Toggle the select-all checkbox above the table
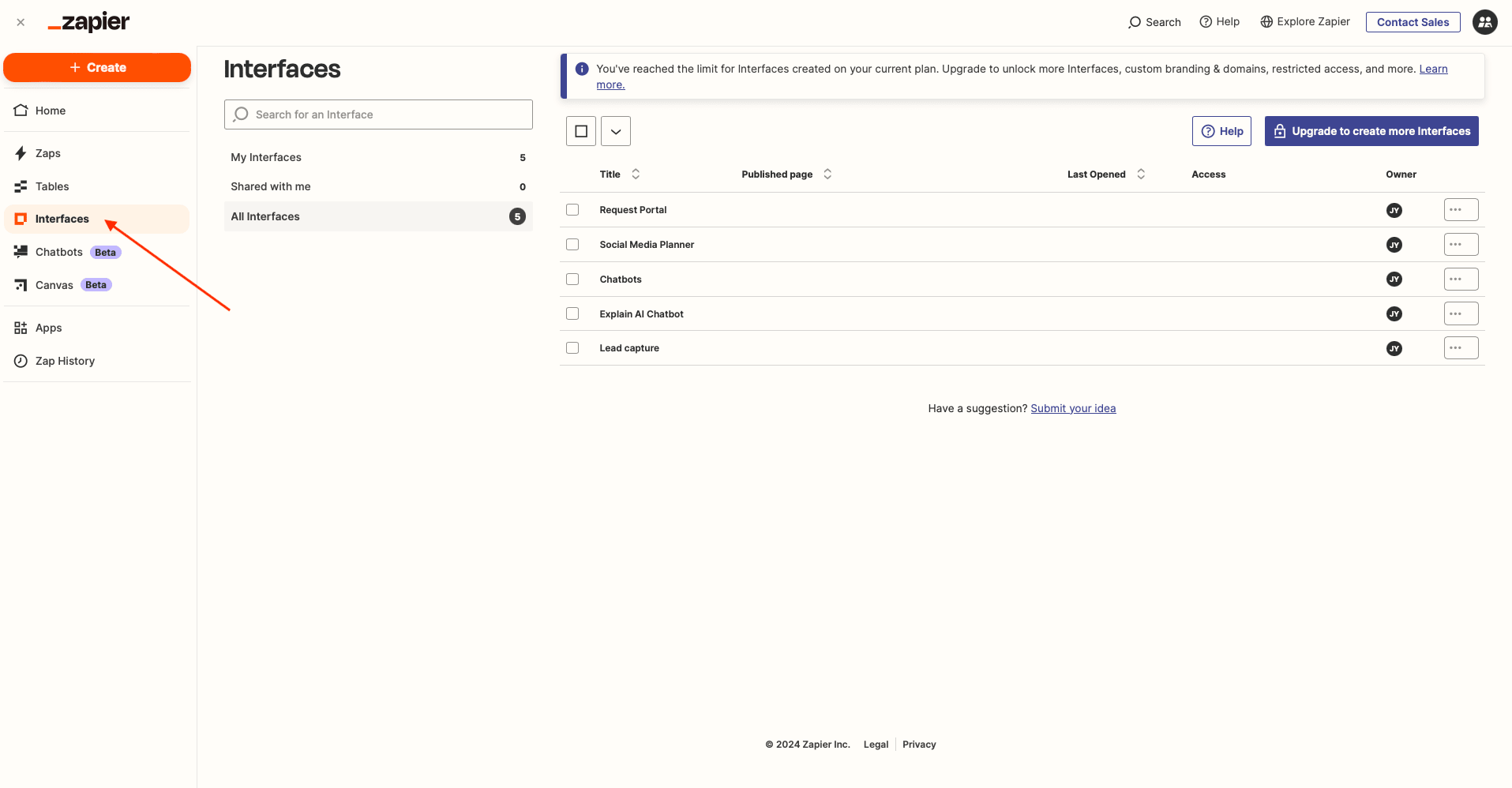1512x788 pixels. click(580, 130)
